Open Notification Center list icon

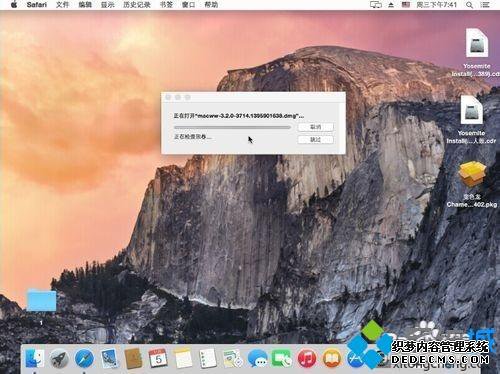click(x=485, y=5)
